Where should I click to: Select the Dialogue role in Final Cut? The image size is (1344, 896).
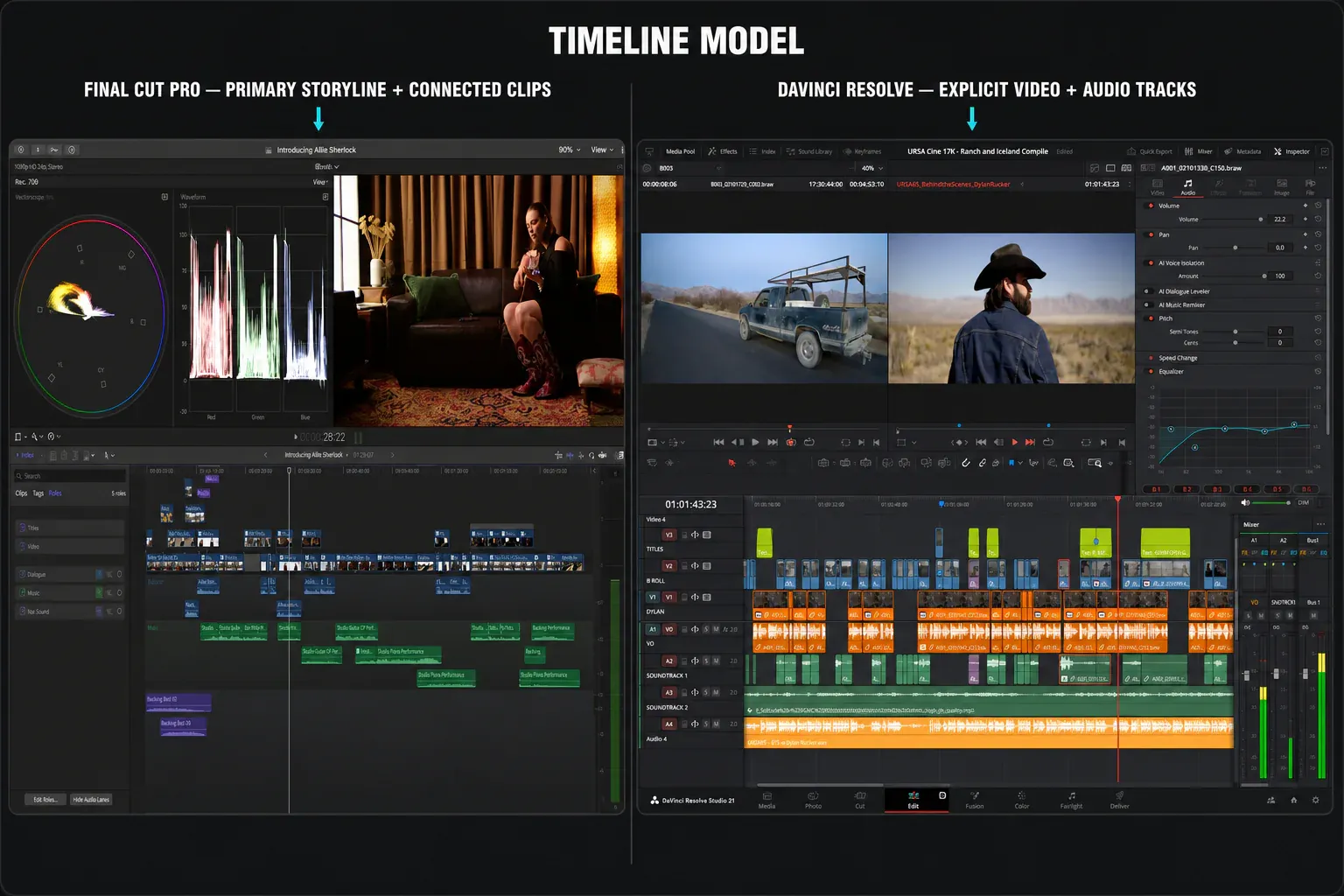point(69,574)
